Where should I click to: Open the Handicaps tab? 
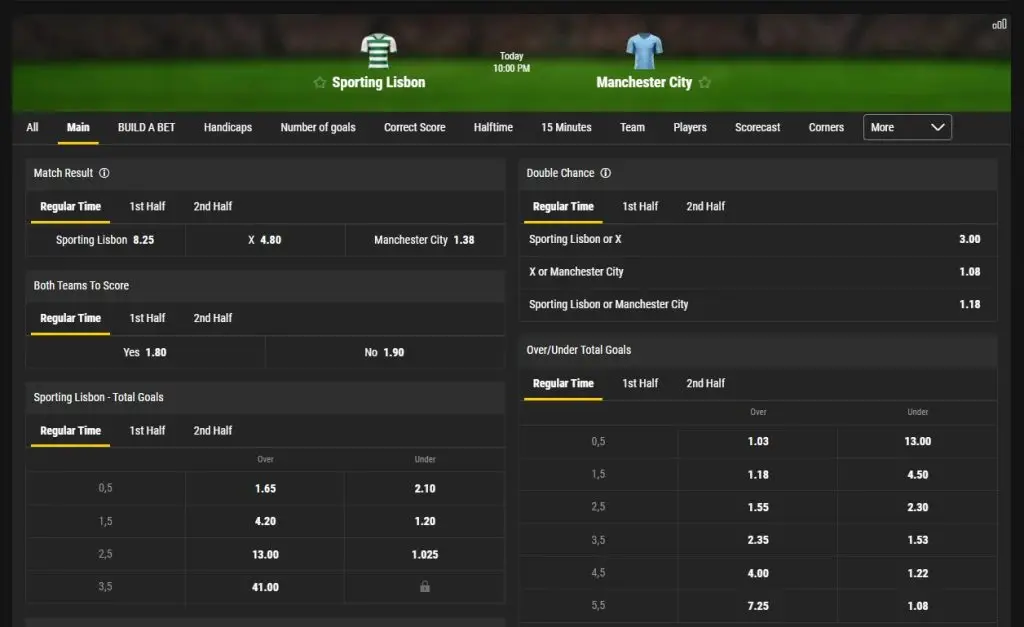point(228,127)
